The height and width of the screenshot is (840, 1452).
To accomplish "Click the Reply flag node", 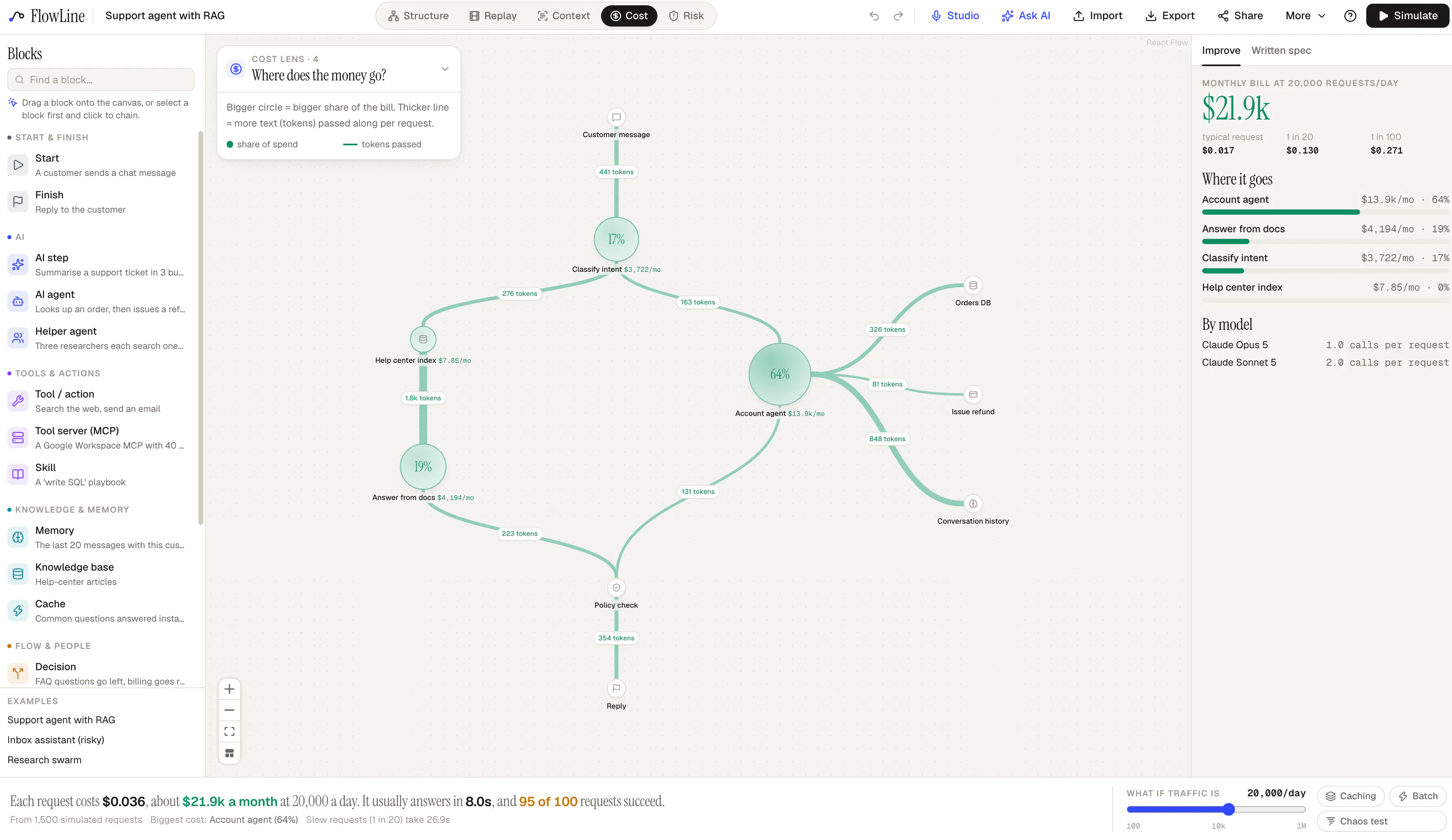I will click(x=616, y=689).
